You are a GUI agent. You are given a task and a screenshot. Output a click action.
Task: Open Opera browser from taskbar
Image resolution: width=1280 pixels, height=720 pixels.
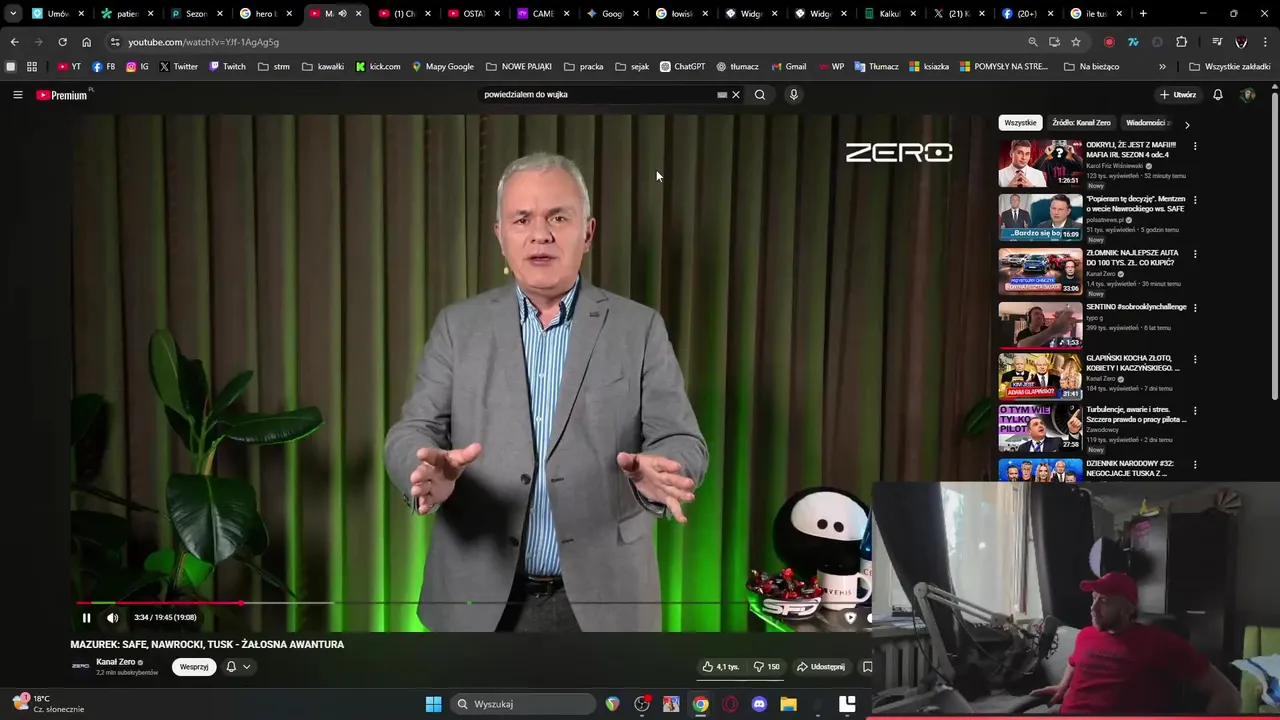(730, 704)
